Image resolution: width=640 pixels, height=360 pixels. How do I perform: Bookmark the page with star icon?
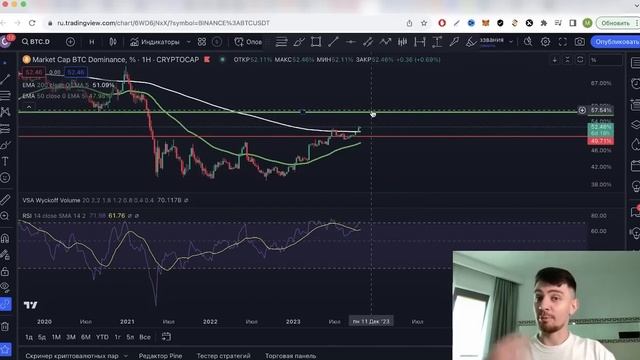[x=424, y=23]
